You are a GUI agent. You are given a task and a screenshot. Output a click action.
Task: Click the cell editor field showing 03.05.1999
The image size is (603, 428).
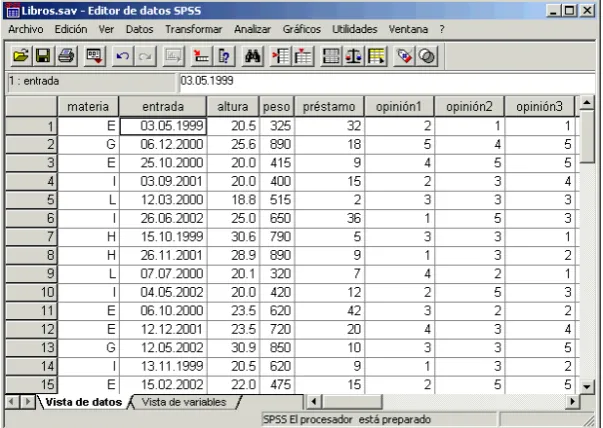pos(386,81)
